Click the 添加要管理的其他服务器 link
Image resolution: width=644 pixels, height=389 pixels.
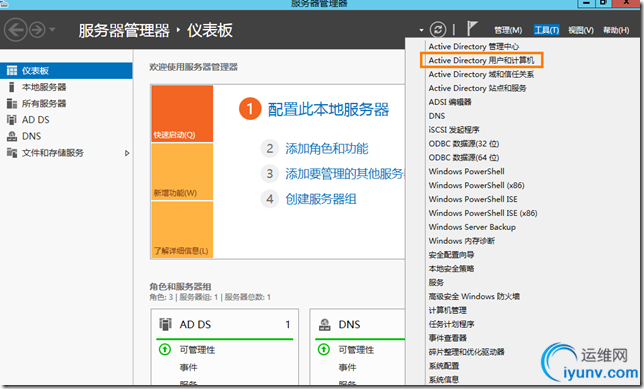click(x=345, y=174)
